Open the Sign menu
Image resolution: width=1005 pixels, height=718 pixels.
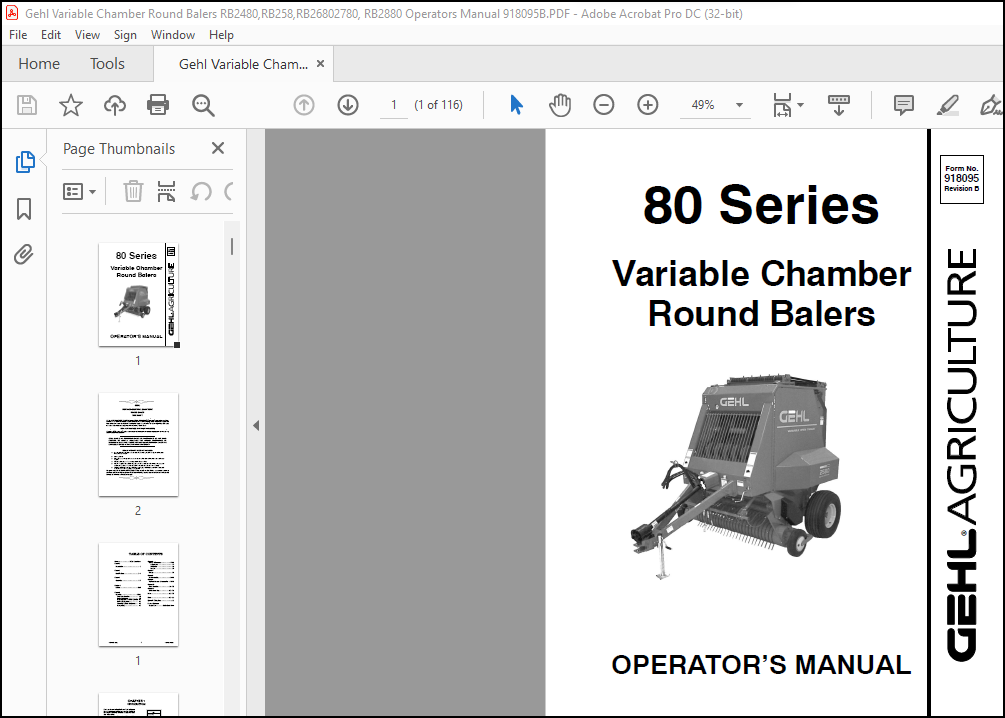click(125, 35)
